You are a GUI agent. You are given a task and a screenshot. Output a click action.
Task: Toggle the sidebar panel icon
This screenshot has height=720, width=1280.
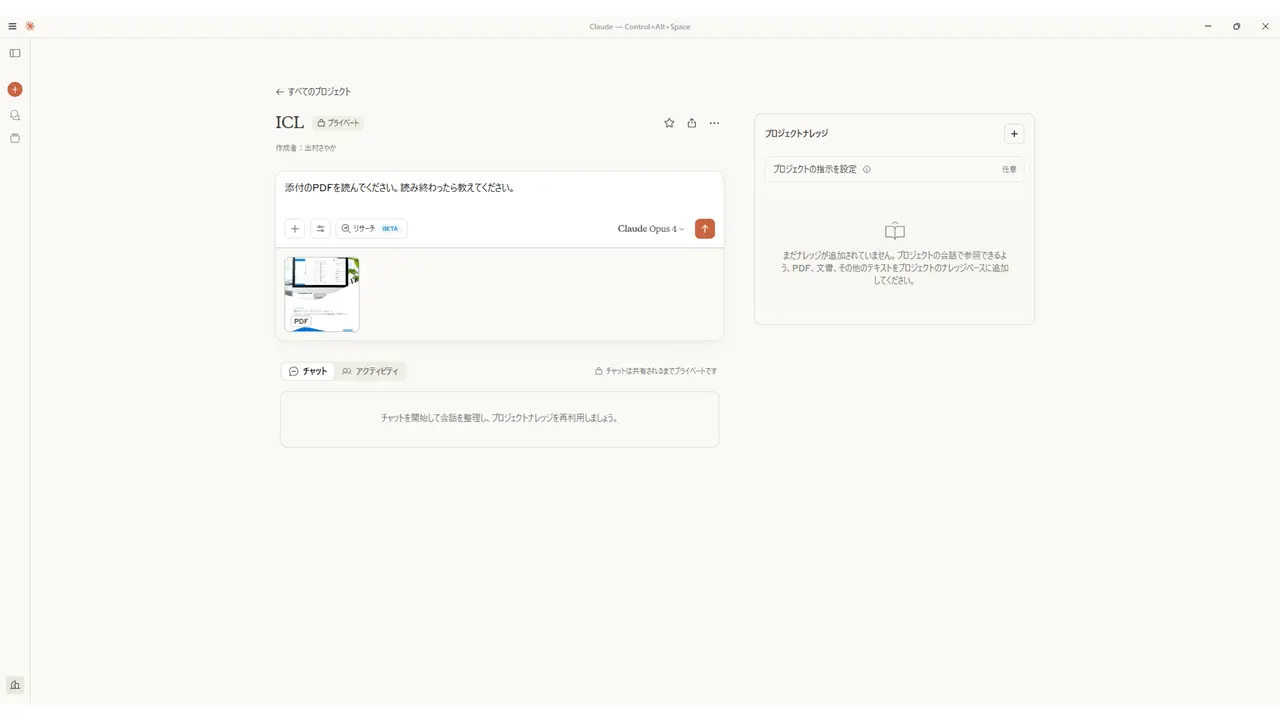pos(15,53)
